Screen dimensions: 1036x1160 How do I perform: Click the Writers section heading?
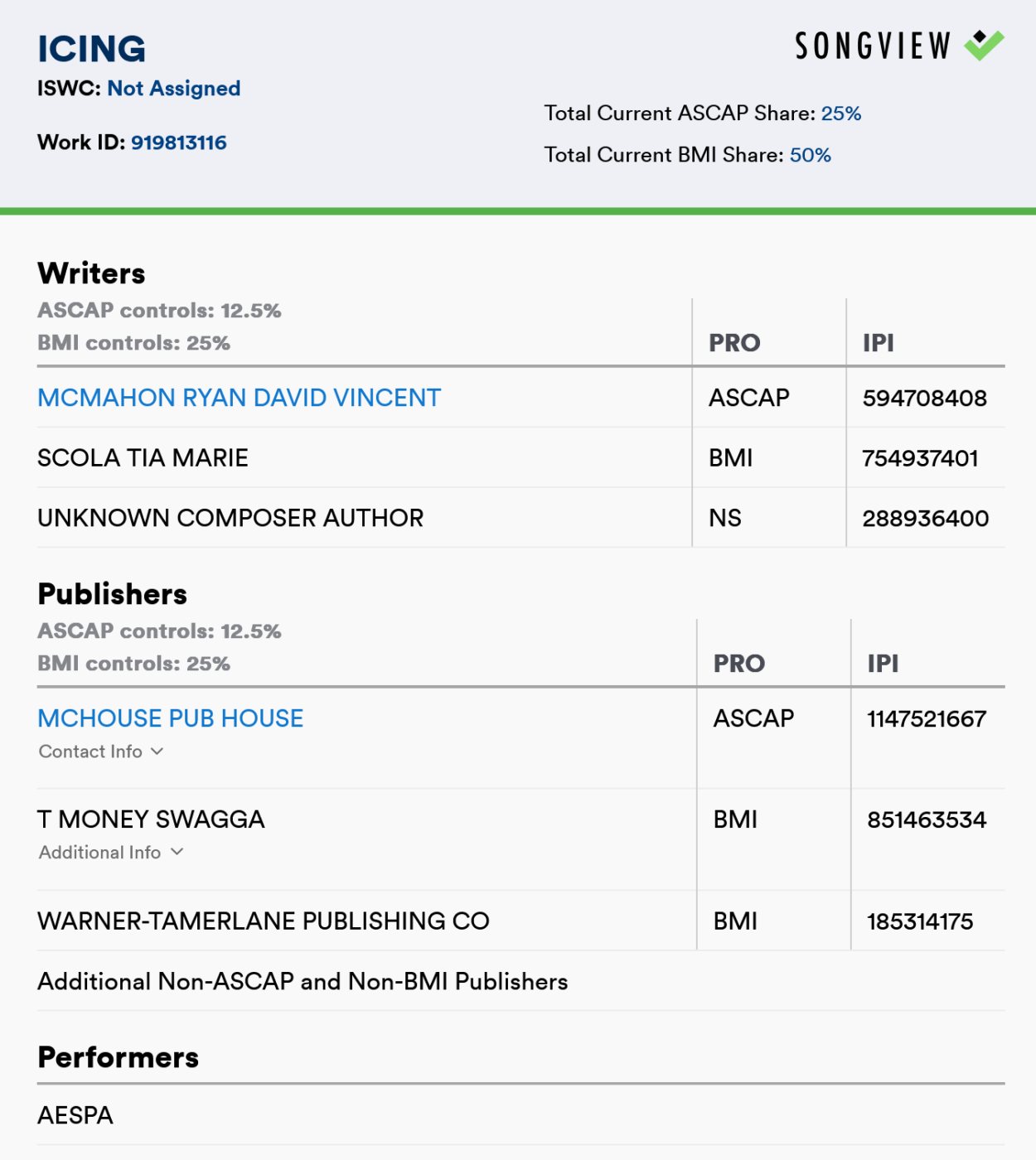(x=91, y=273)
